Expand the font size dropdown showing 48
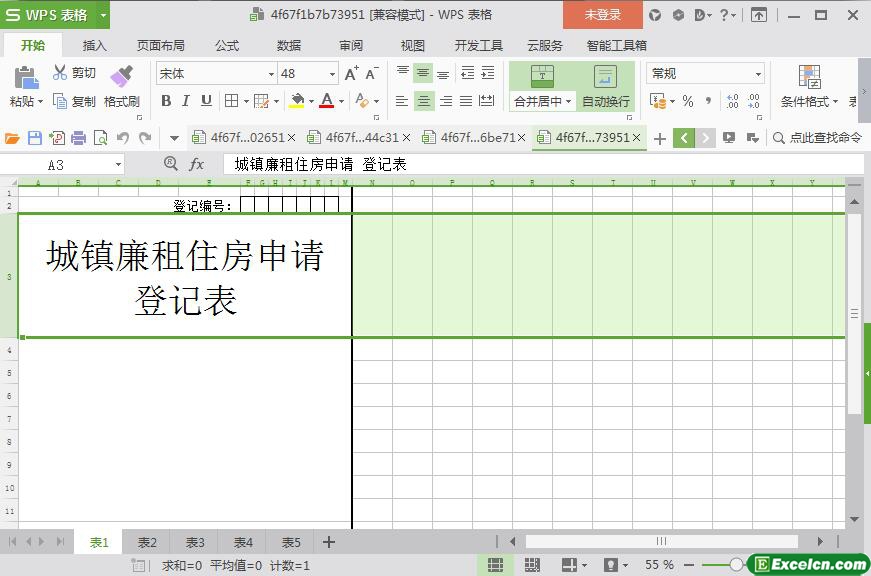Viewport: 871px width, 576px height. [x=332, y=74]
